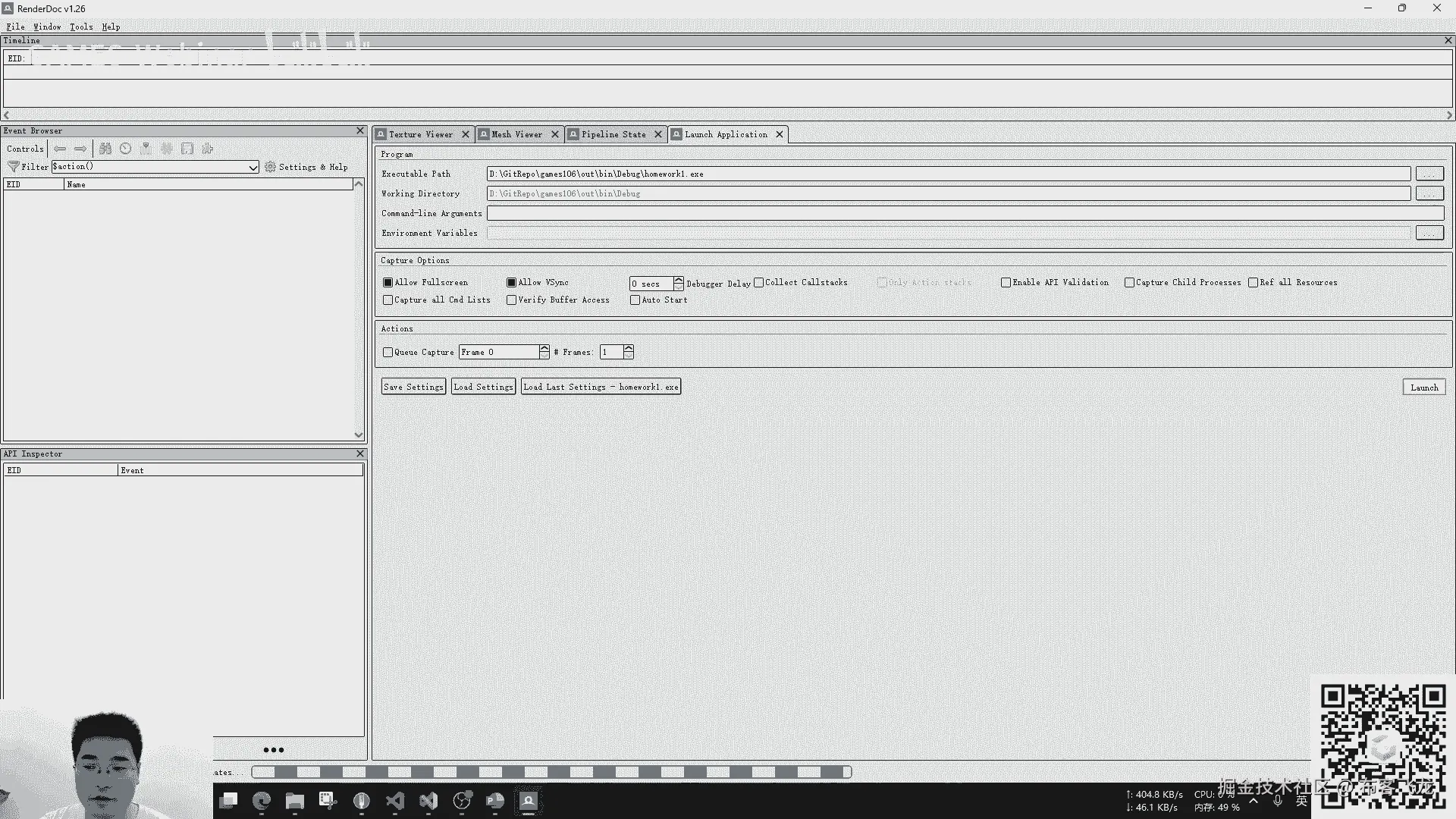Click the funnel Filter icon

(x=13, y=167)
